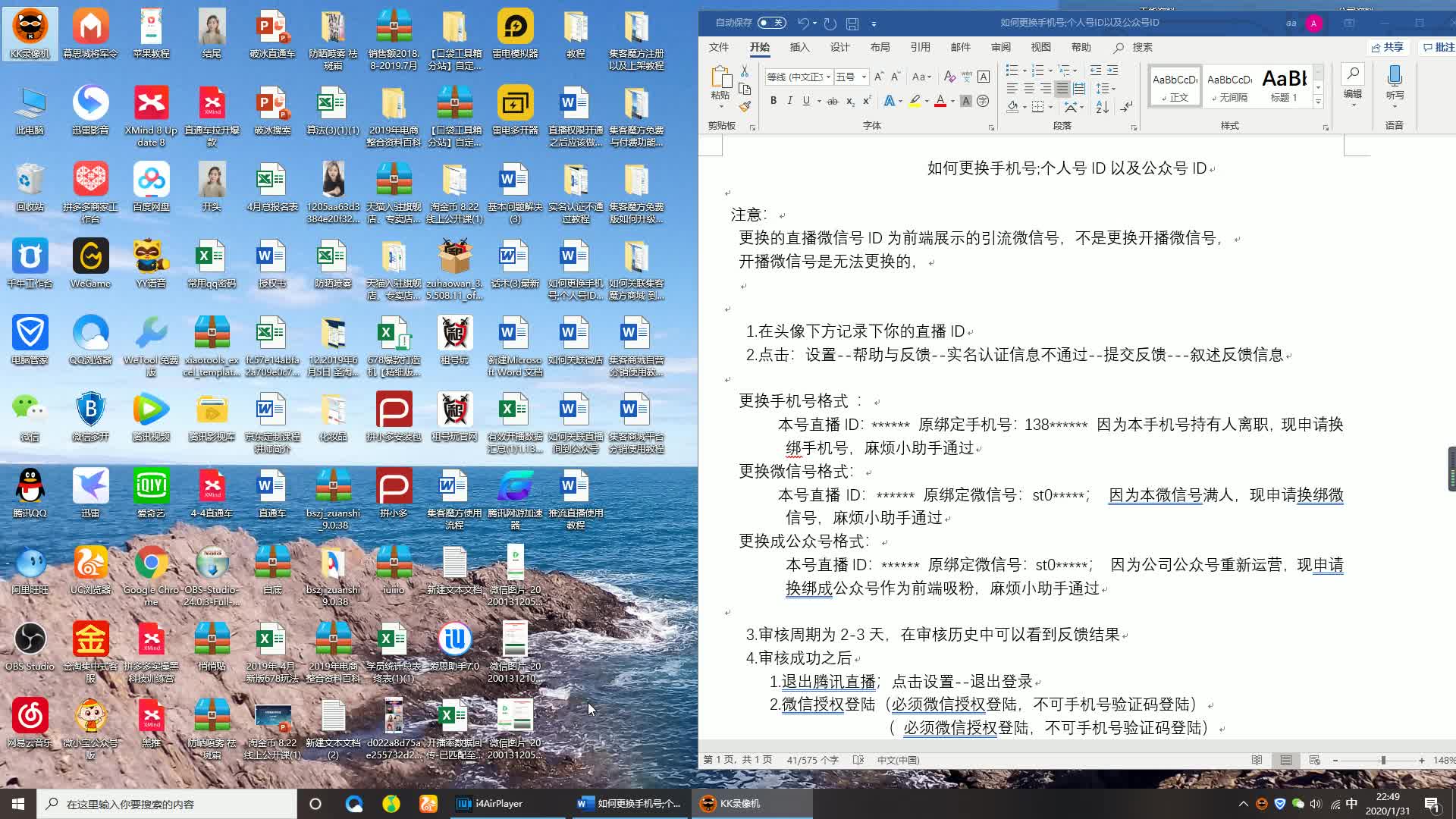This screenshot has width=1456, height=819.
Task: Apply italic formatting
Action: pos(790,101)
